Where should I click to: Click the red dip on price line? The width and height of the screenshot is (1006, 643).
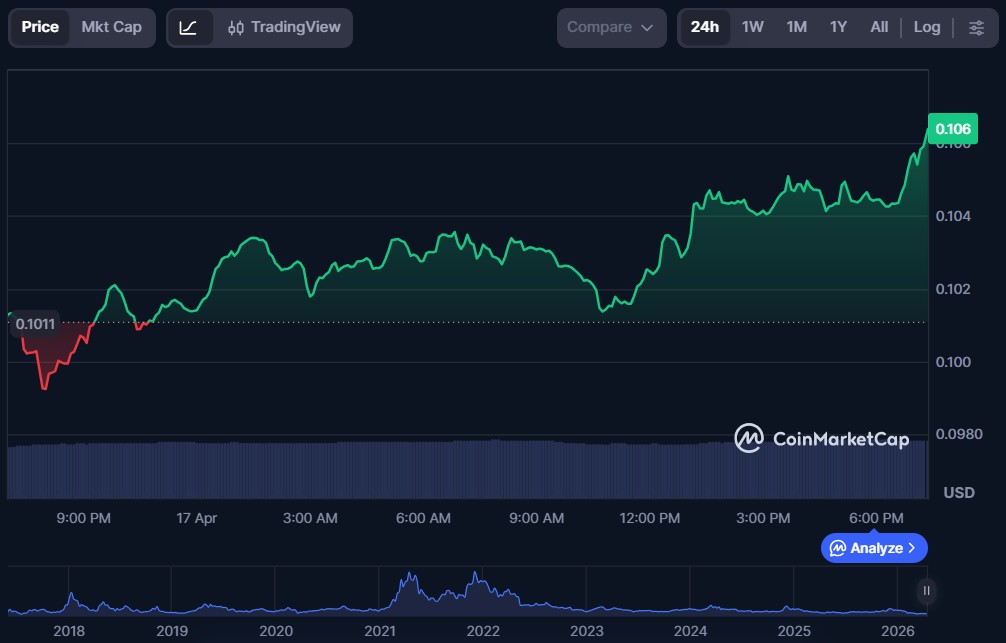coord(44,385)
